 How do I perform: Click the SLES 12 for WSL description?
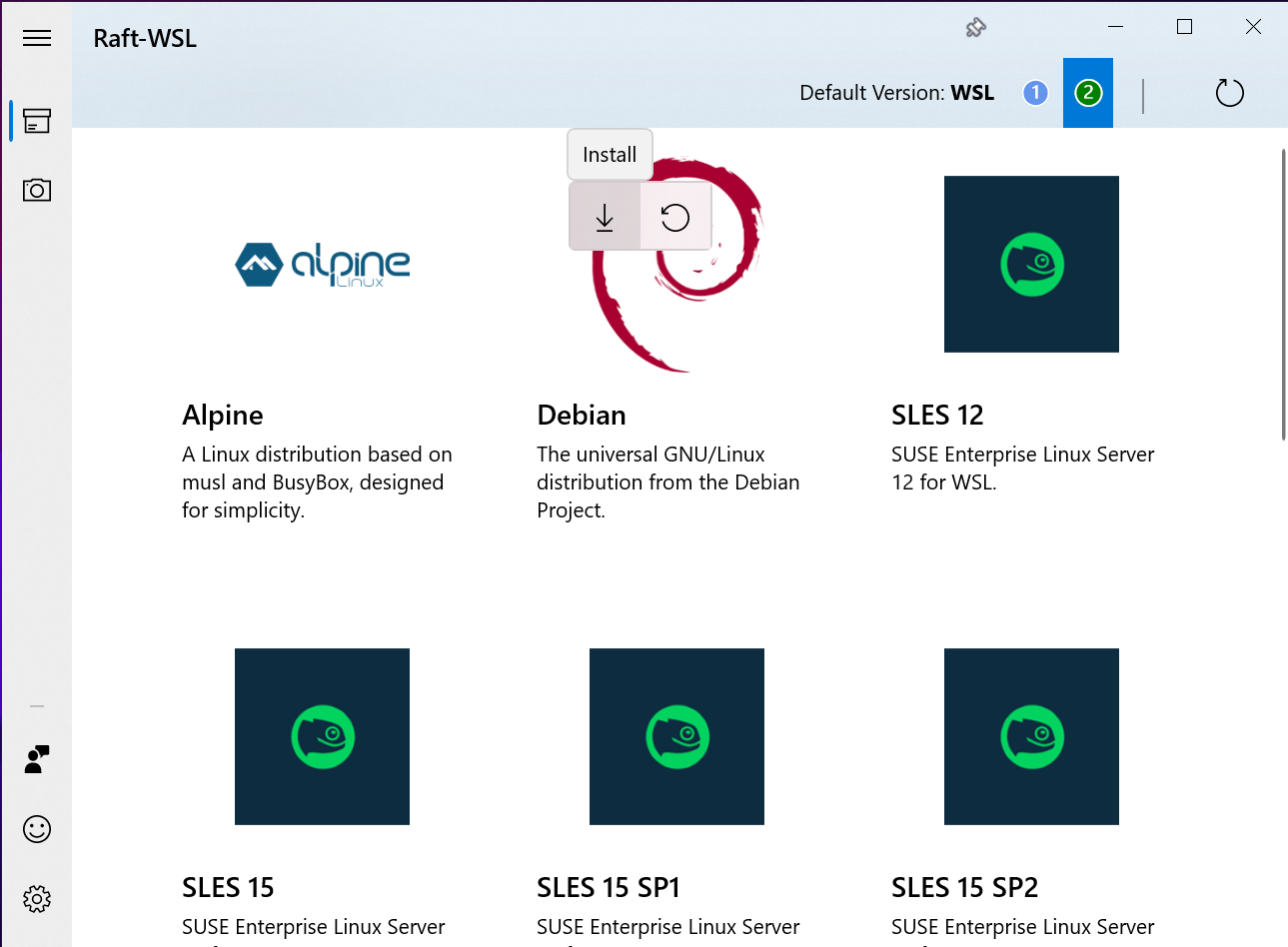point(1023,469)
